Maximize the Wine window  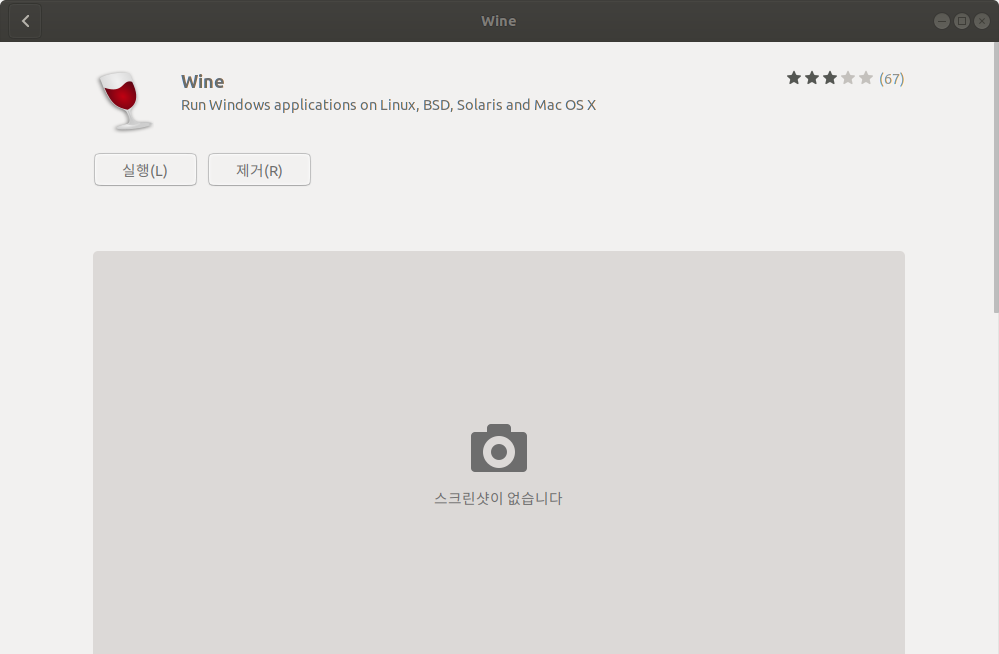[962, 21]
